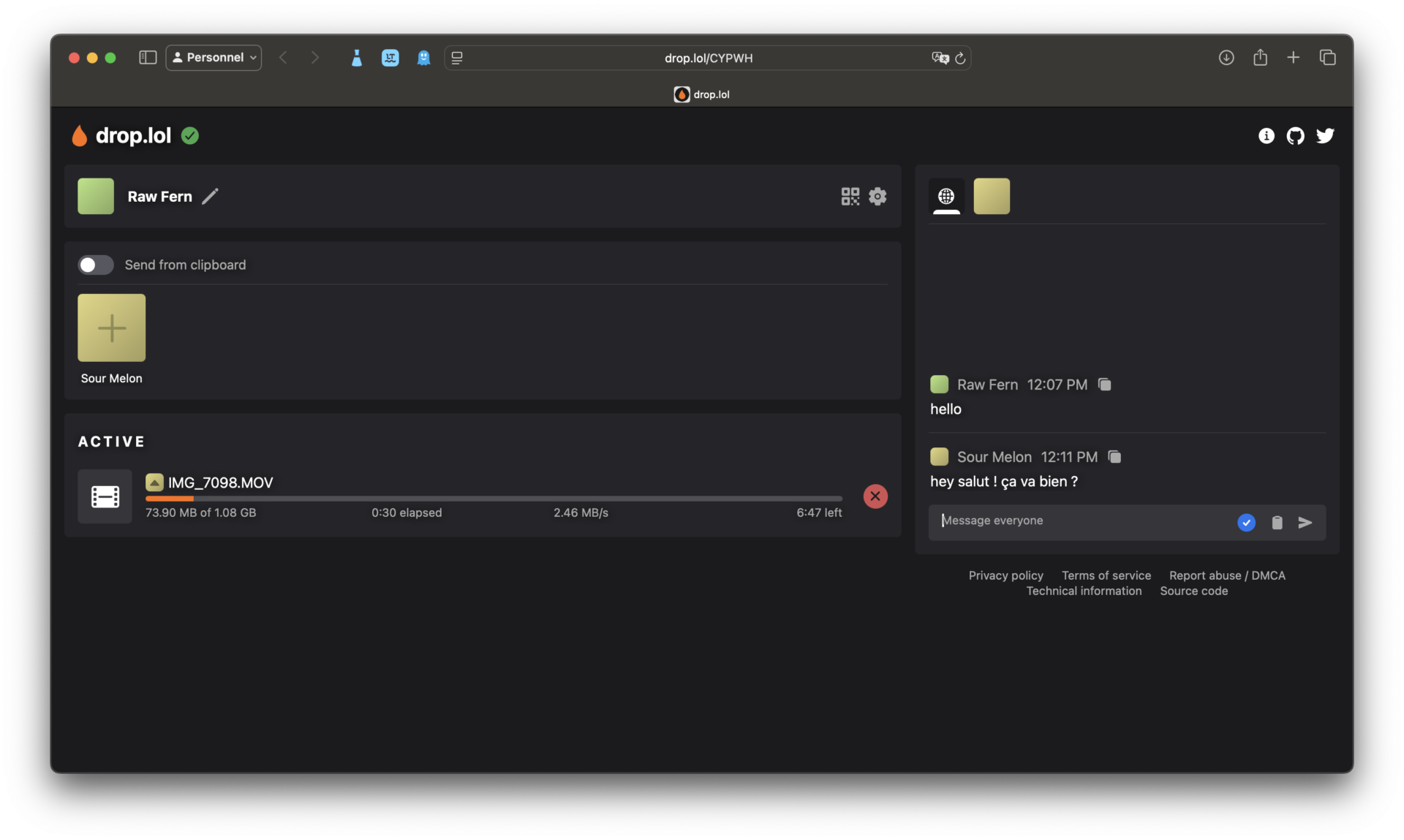Open the GitHub icon in header
This screenshot has width=1404, height=840.
(x=1295, y=135)
